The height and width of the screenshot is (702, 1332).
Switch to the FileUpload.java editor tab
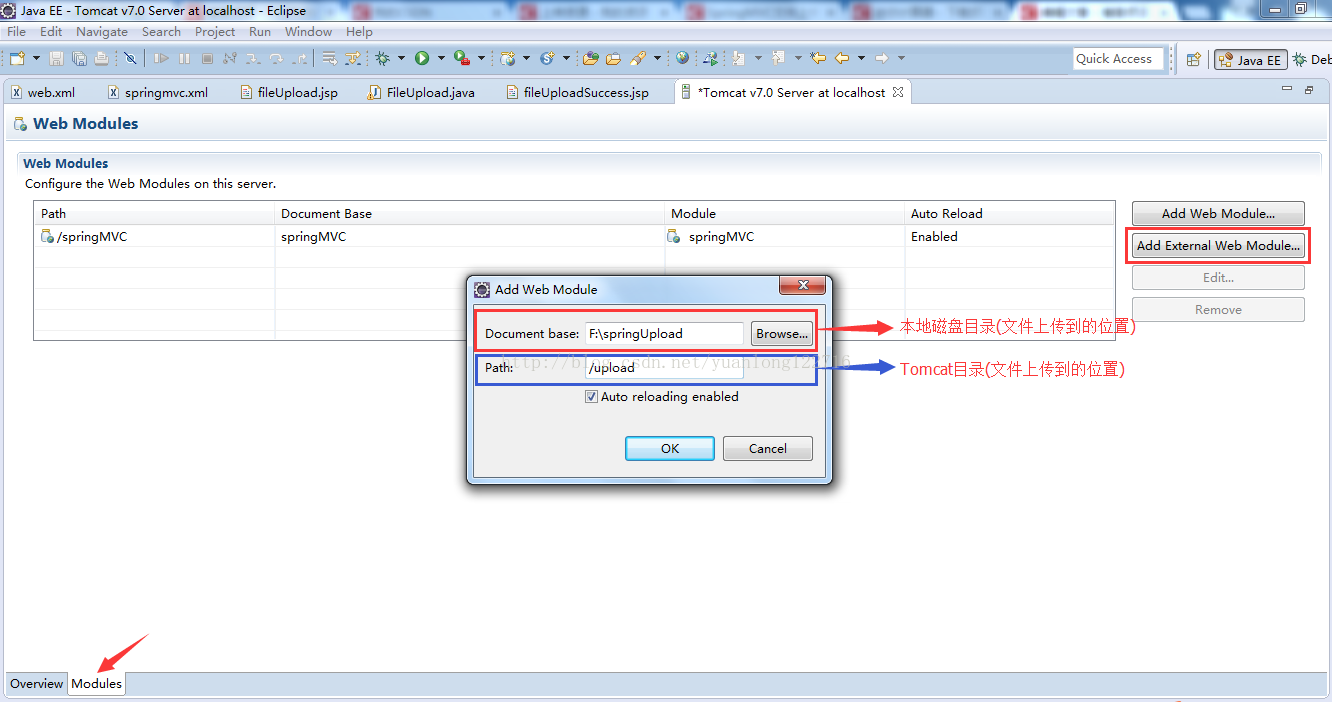(x=430, y=92)
